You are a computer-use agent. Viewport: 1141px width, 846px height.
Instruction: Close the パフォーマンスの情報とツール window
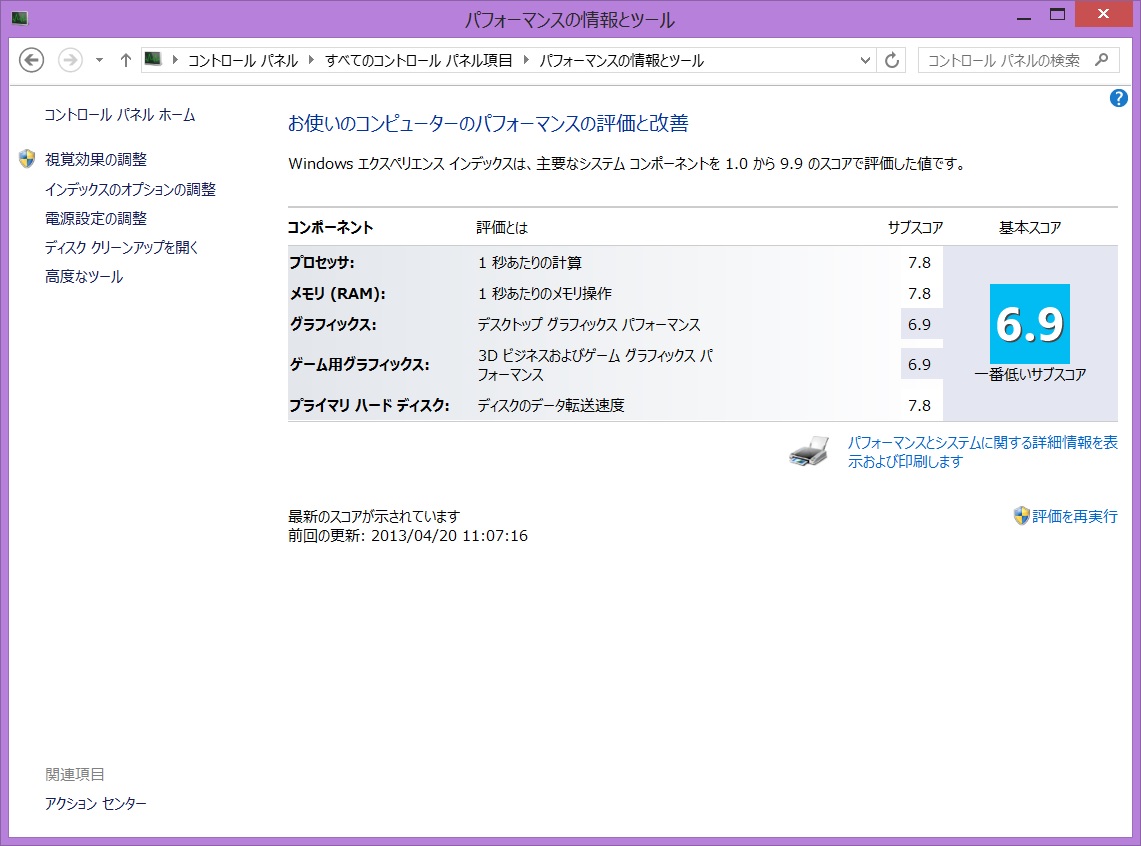(x=1103, y=15)
